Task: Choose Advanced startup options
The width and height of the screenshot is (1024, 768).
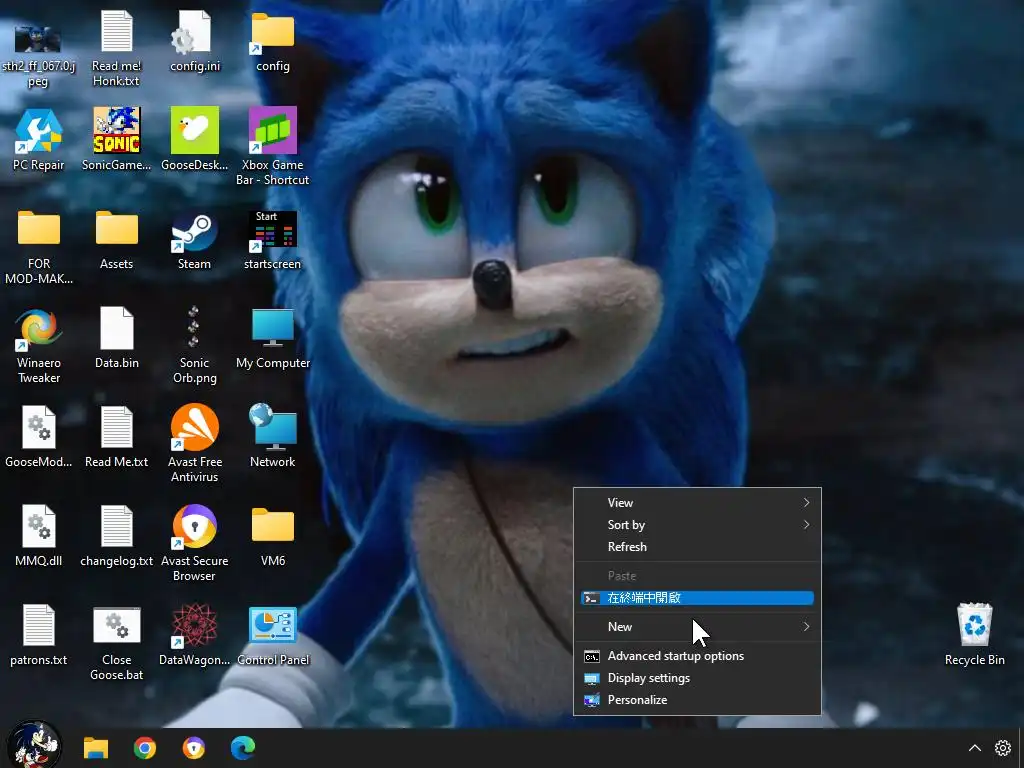Action: point(697,656)
